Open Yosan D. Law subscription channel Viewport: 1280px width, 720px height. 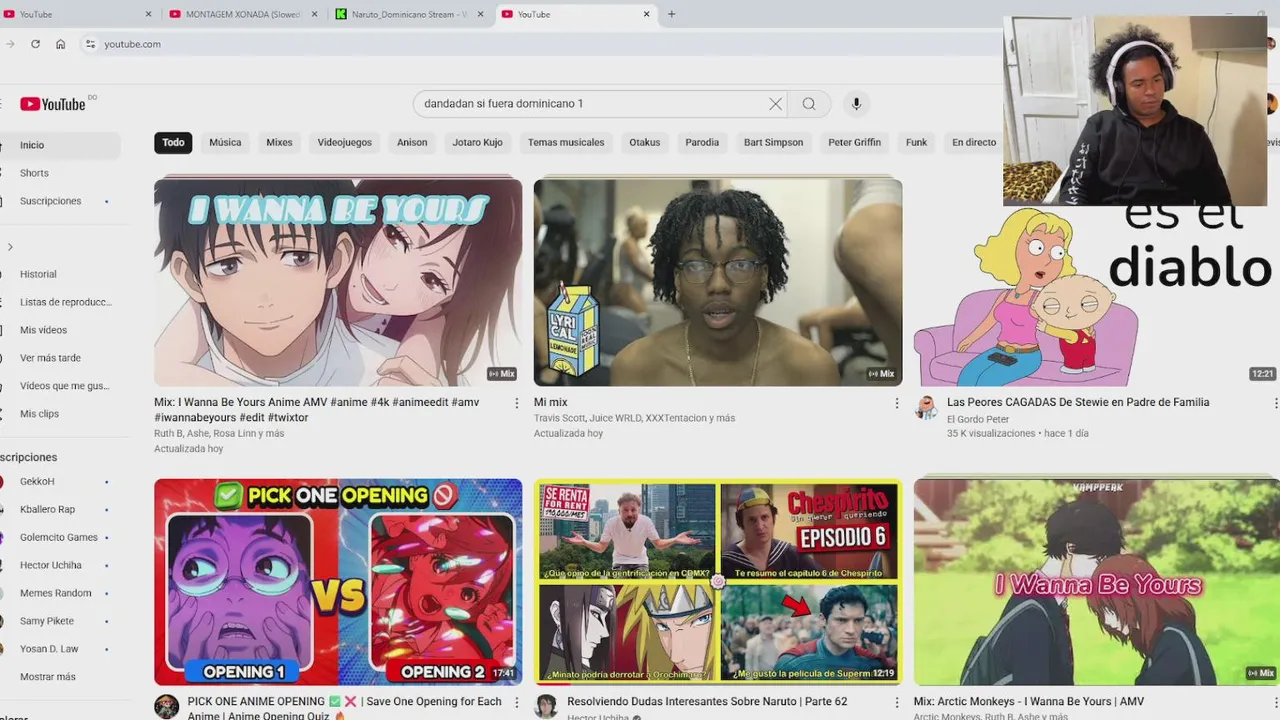[60, 649]
